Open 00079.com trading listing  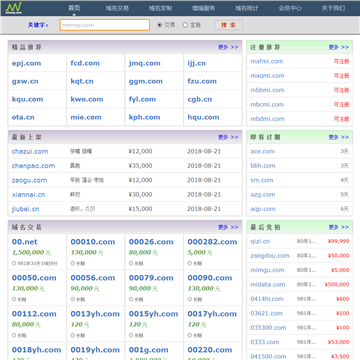pyautogui.click(x=151, y=278)
